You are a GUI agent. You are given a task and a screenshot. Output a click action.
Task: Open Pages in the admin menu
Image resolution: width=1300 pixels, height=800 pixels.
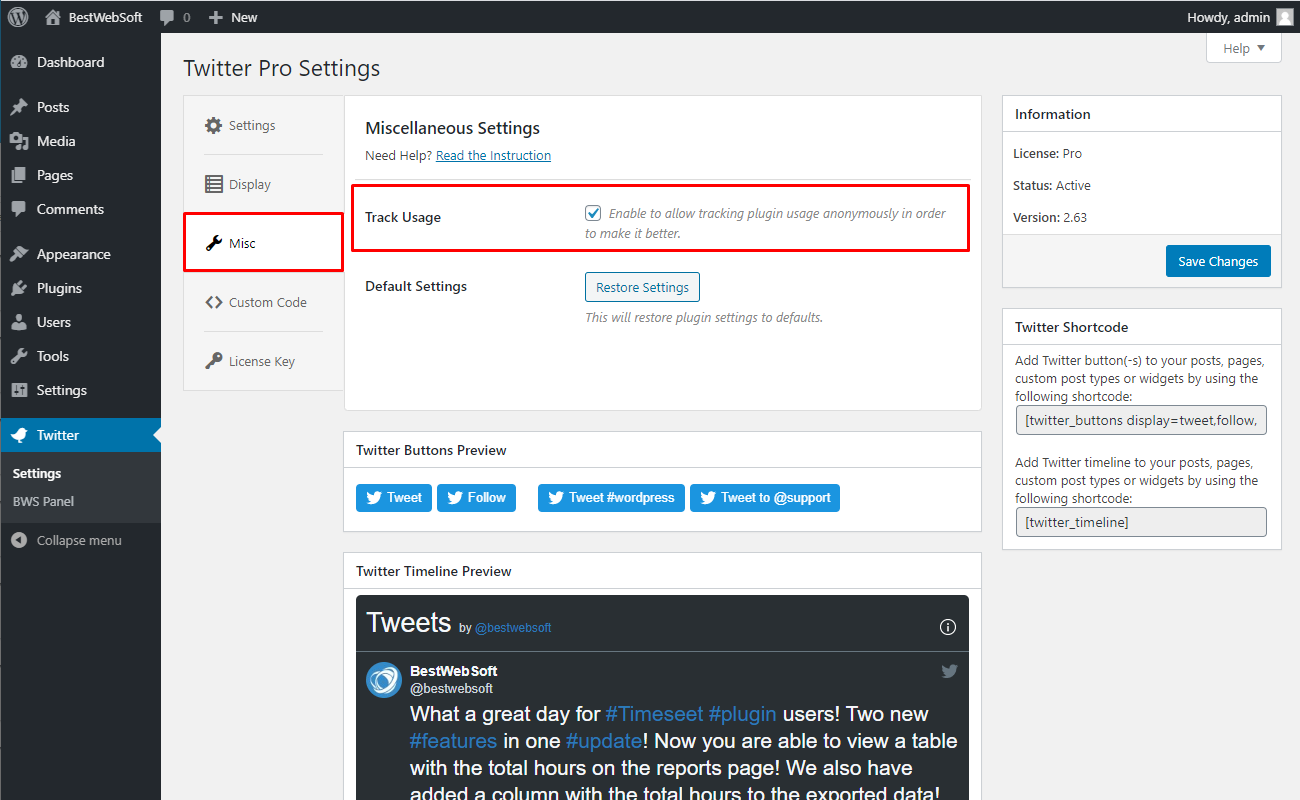(80, 175)
